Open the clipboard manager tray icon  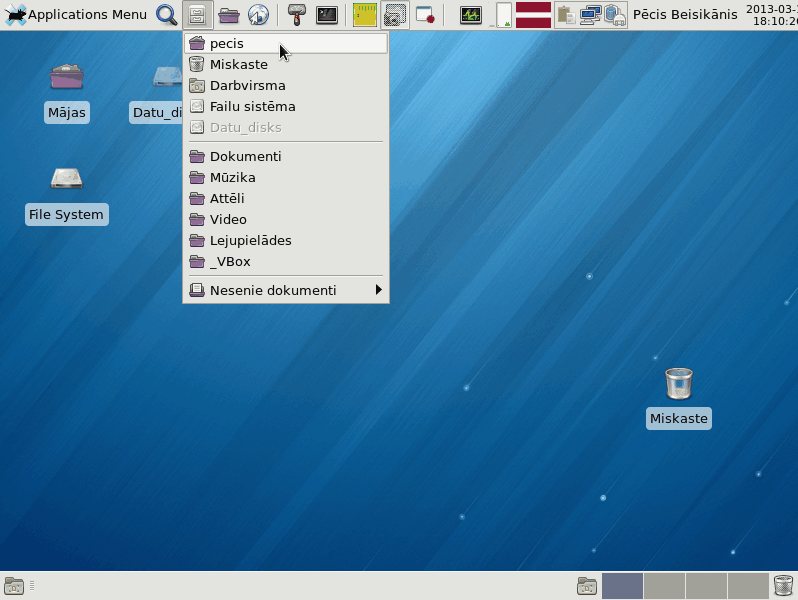point(566,15)
